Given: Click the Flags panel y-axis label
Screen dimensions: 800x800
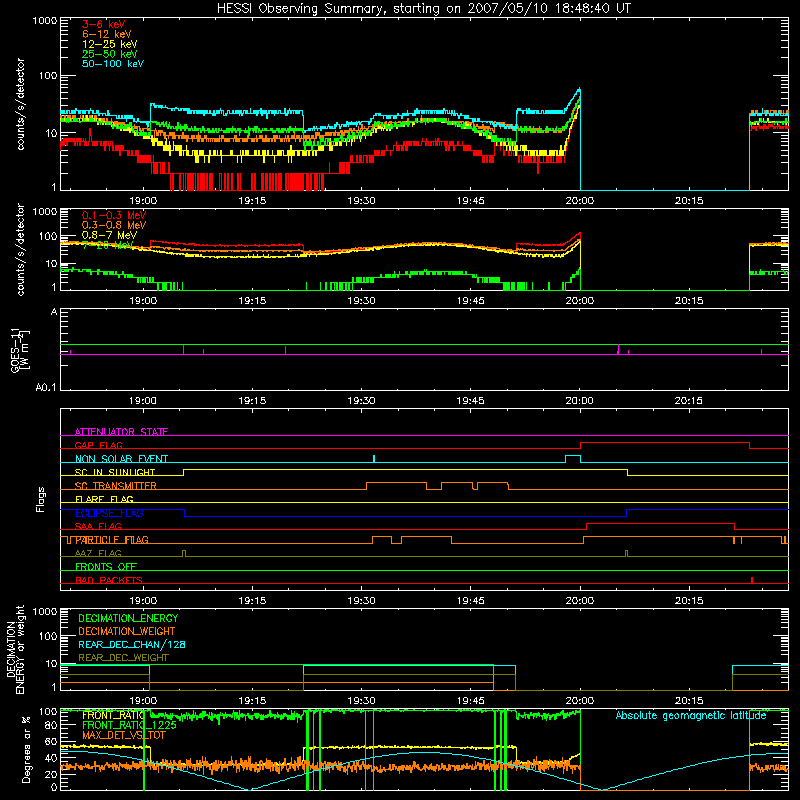Looking at the screenshot, I should click(x=41, y=499).
